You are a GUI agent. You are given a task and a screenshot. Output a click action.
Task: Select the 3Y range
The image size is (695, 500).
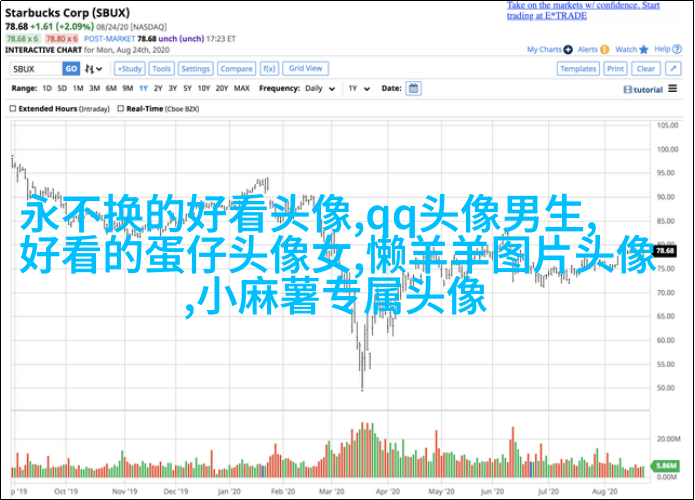[x=173, y=88]
